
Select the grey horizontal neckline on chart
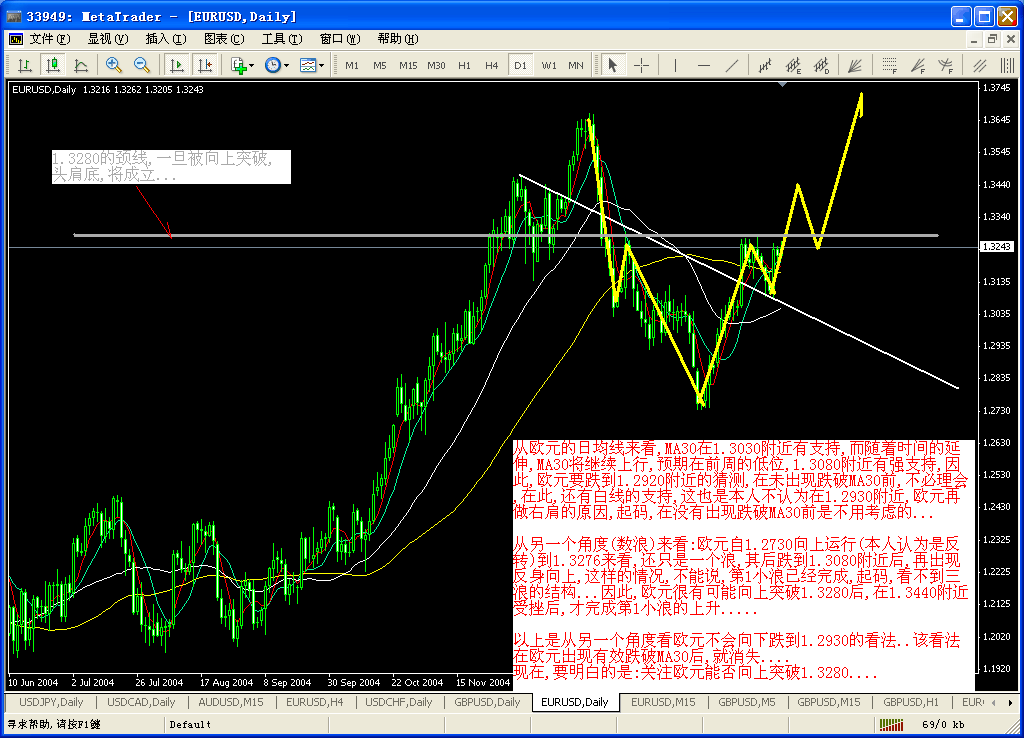pyautogui.click(x=506, y=235)
